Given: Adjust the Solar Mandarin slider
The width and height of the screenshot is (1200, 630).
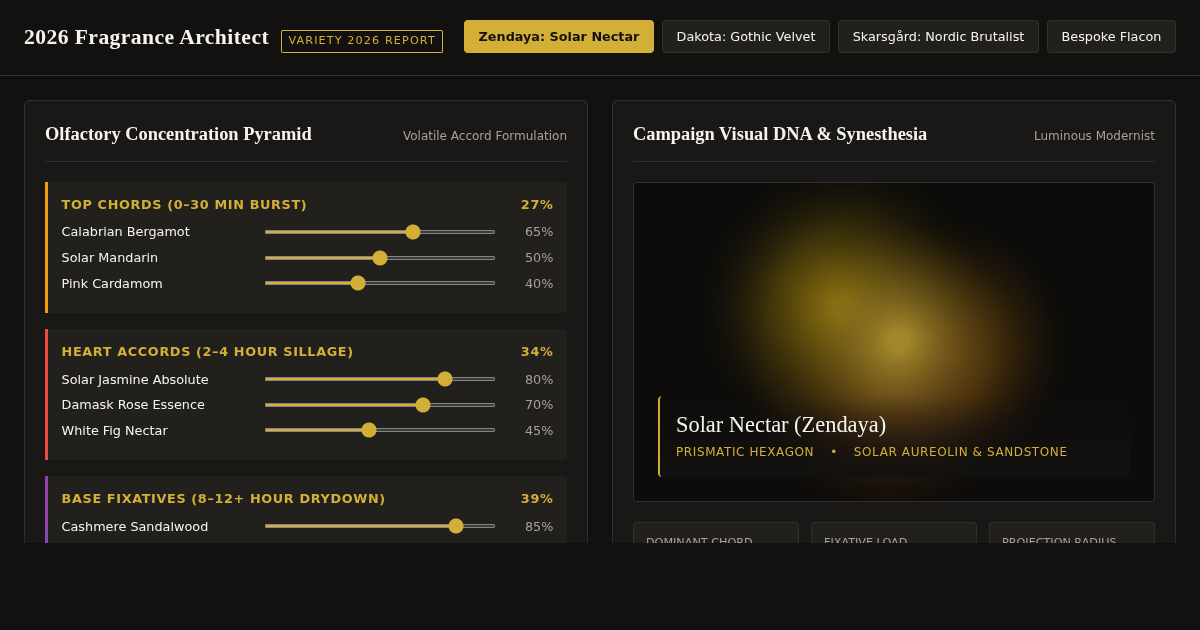Looking at the screenshot, I should coord(380,258).
